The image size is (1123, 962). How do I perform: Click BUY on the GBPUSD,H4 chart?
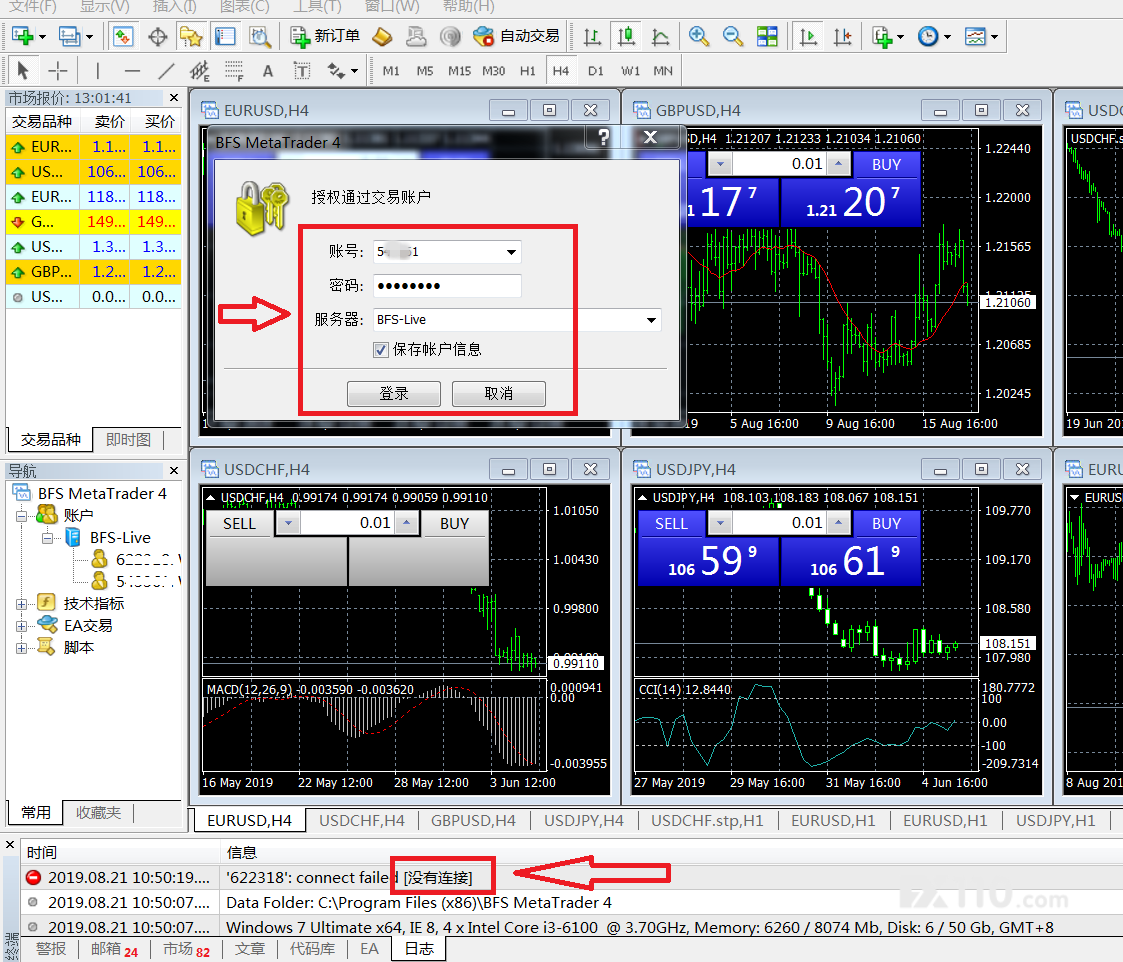[x=887, y=165]
